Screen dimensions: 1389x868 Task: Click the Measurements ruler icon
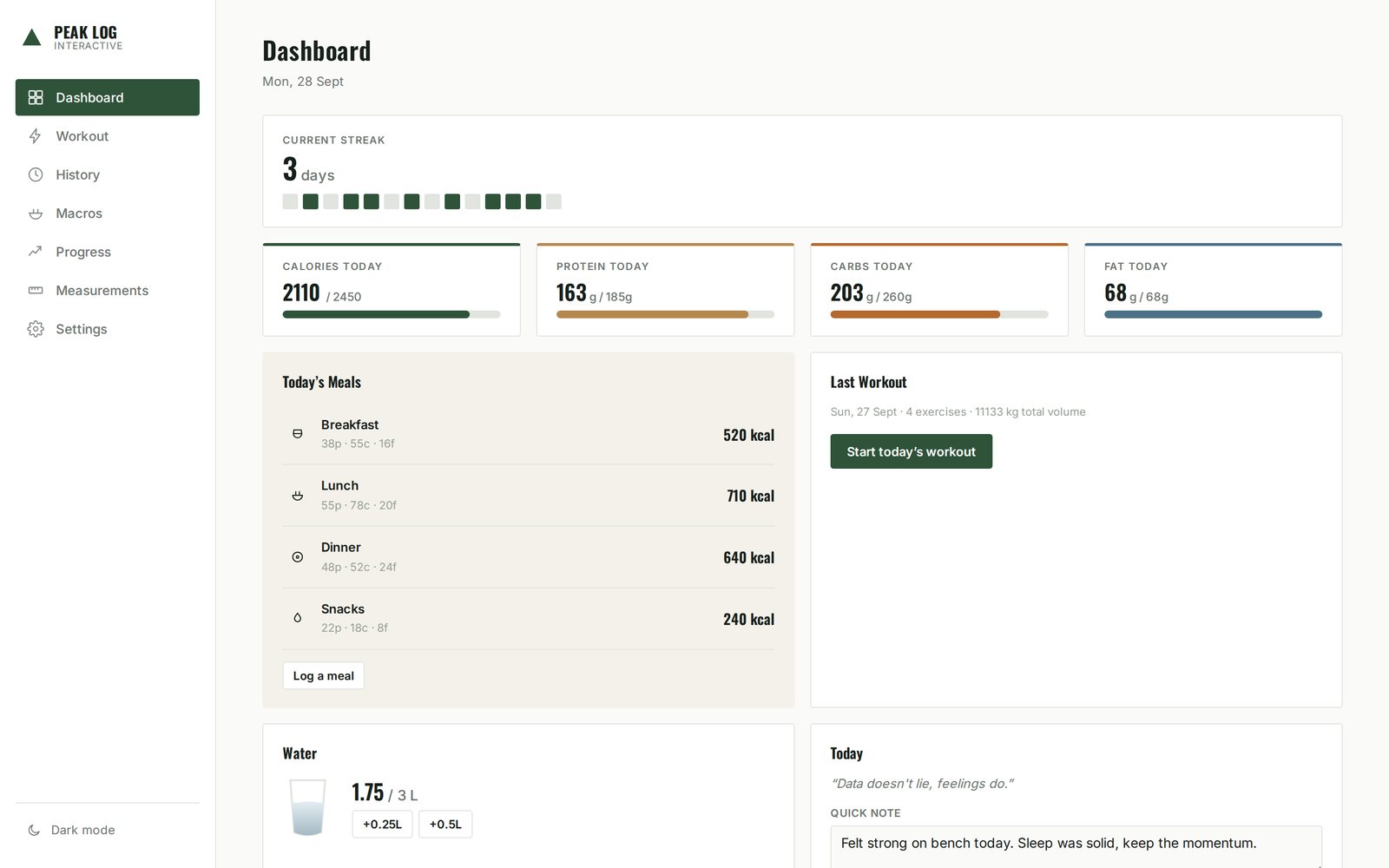tap(36, 291)
